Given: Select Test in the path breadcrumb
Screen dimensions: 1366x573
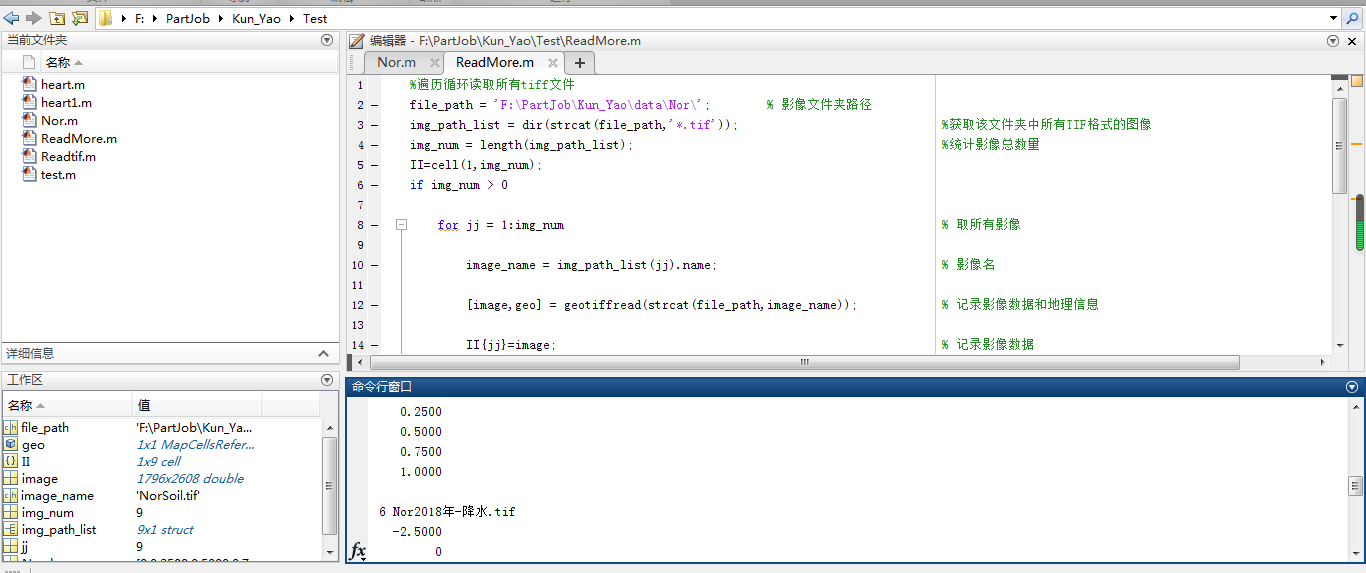Looking at the screenshot, I should 315,18.
